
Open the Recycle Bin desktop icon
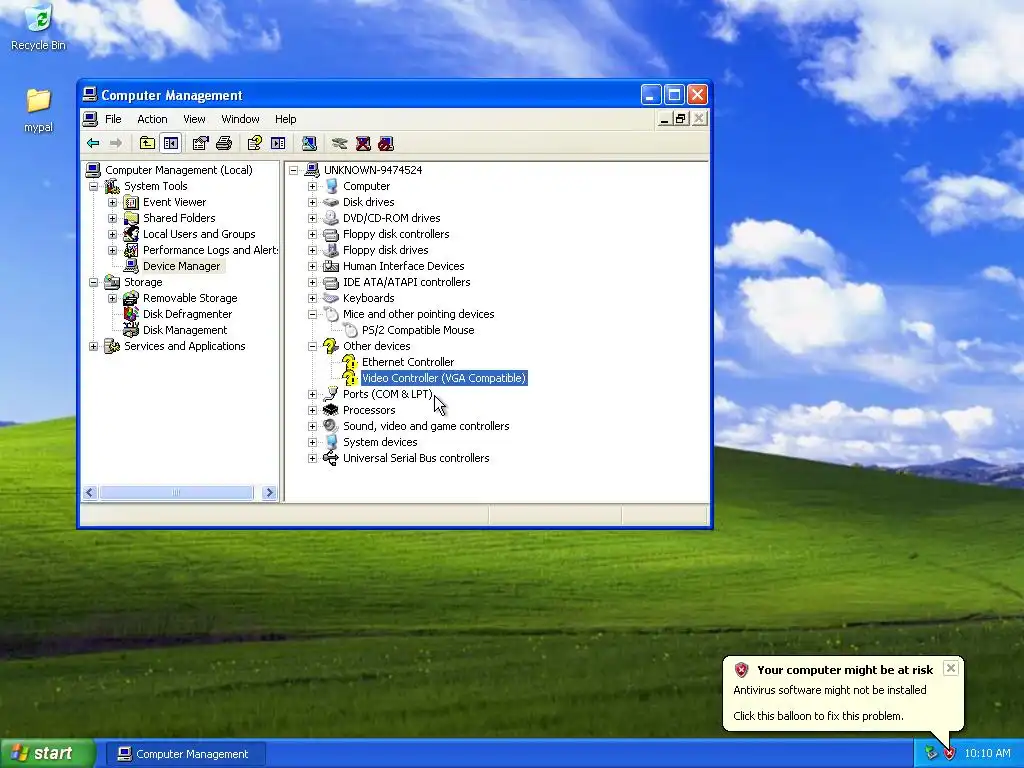point(39,27)
